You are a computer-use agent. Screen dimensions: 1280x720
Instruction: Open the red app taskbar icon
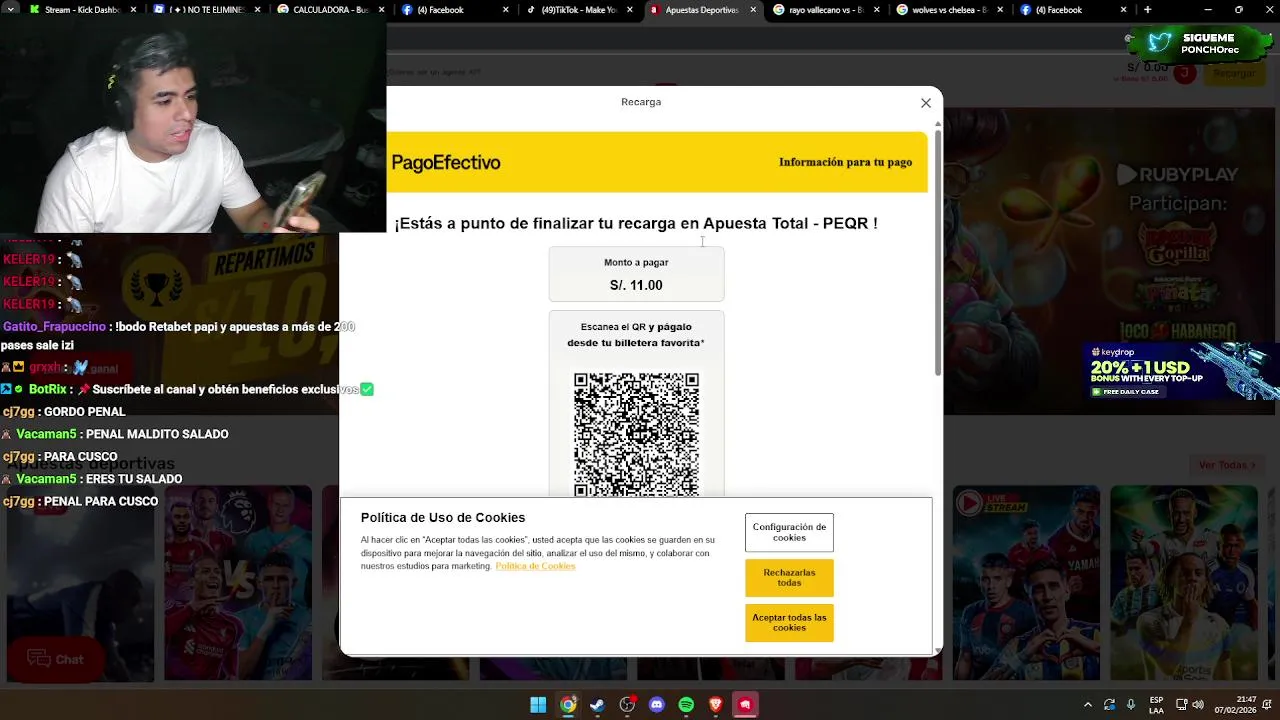click(745, 705)
